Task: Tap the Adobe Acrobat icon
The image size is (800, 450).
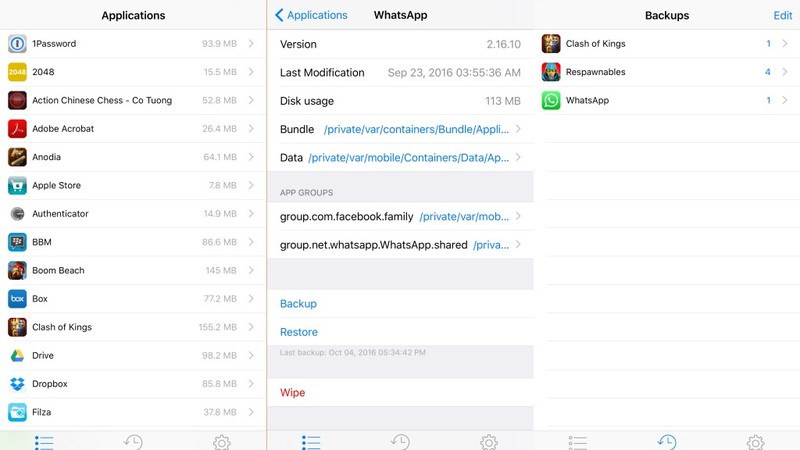Action: [17, 129]
